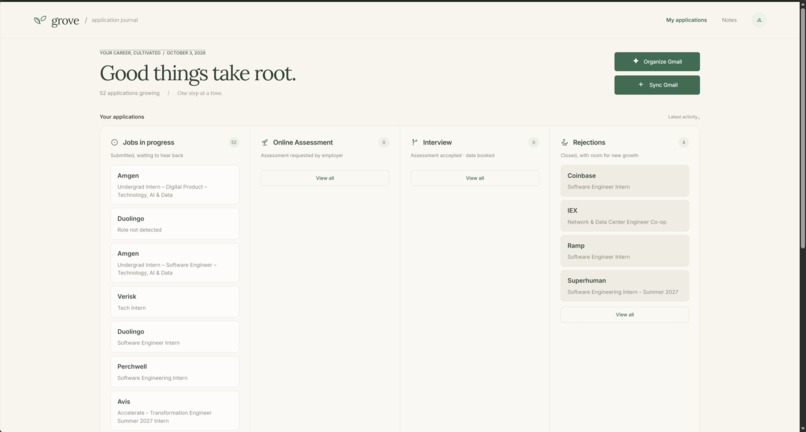The width and height of the screenshot is (806, 432).
Task: View all Rejections
Action: [625, 315]
